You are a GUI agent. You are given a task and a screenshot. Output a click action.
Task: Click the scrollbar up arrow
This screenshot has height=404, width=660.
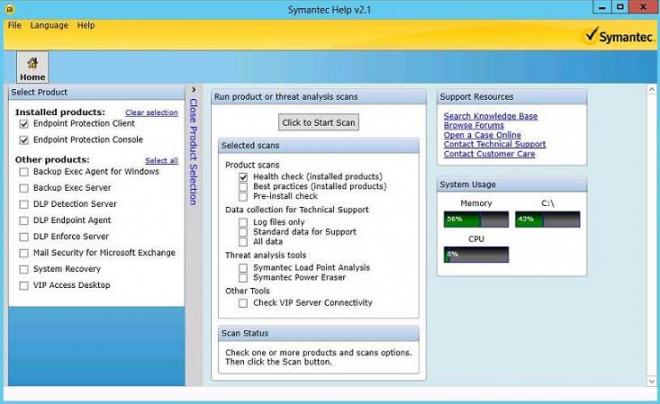pos(652,90)
